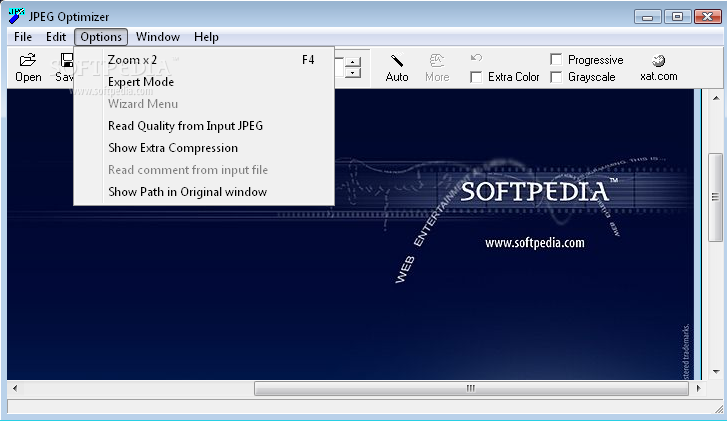Click the Save floppy disk icon

coord(67,60)
